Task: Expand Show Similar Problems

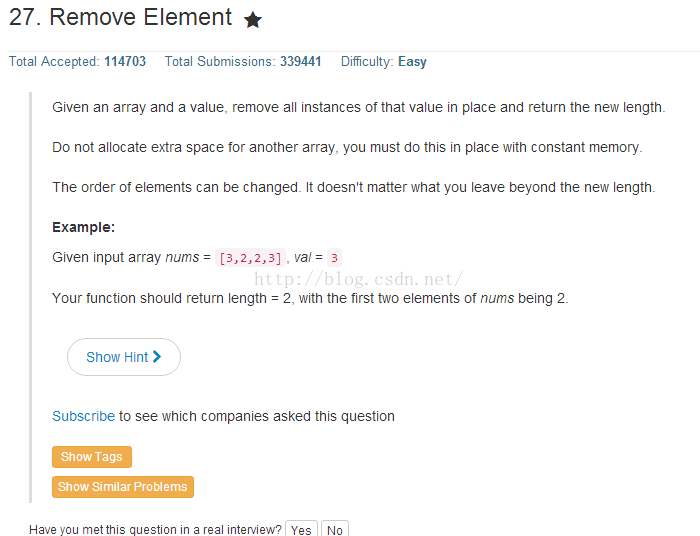Action: 123,487
